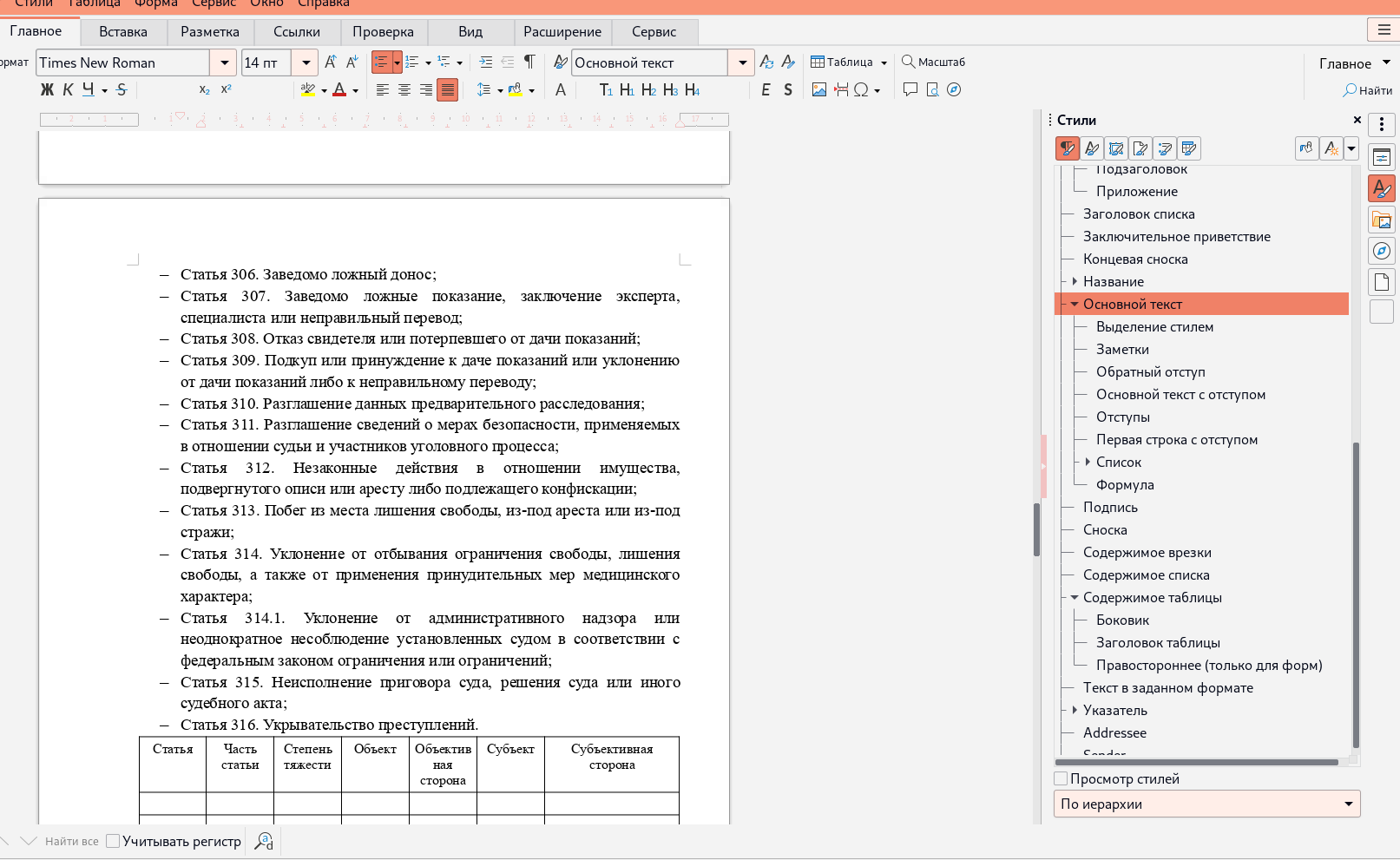
Task: Show Table Styles in Styles panel
Action: [x=1189, y=148]
